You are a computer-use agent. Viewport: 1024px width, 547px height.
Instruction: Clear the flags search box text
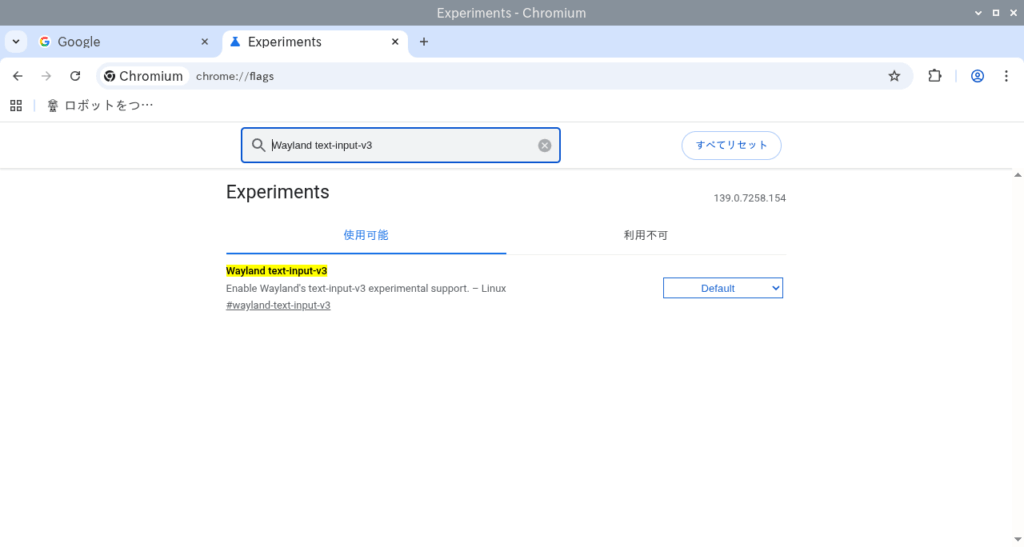point(544,145)
